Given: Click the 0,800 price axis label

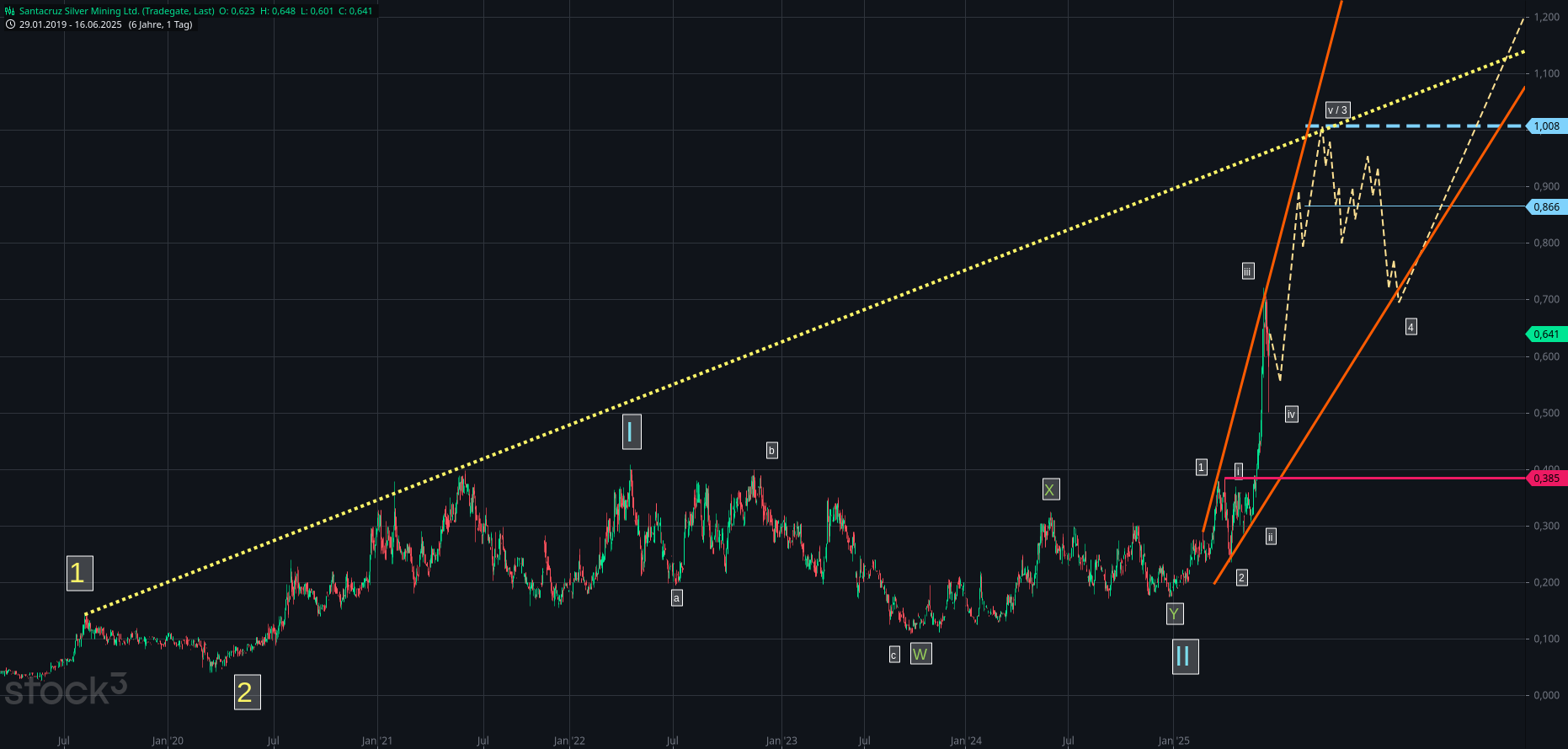Looking at the screenshot, I should [x=1547, y=243].
